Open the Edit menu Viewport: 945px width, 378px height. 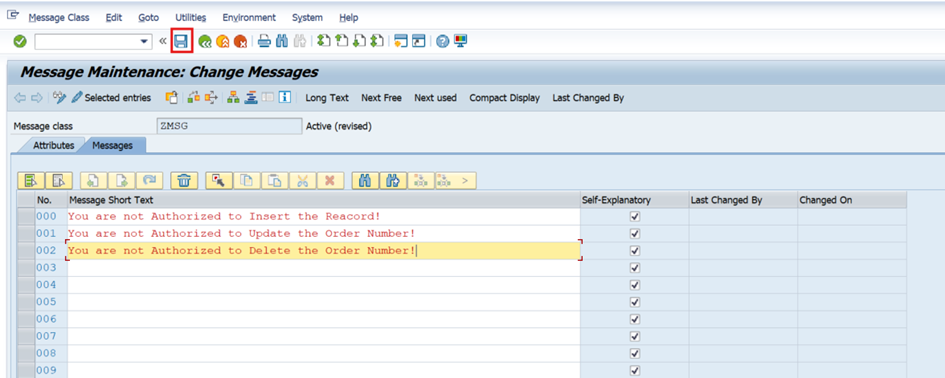click(x=114, y=17)
